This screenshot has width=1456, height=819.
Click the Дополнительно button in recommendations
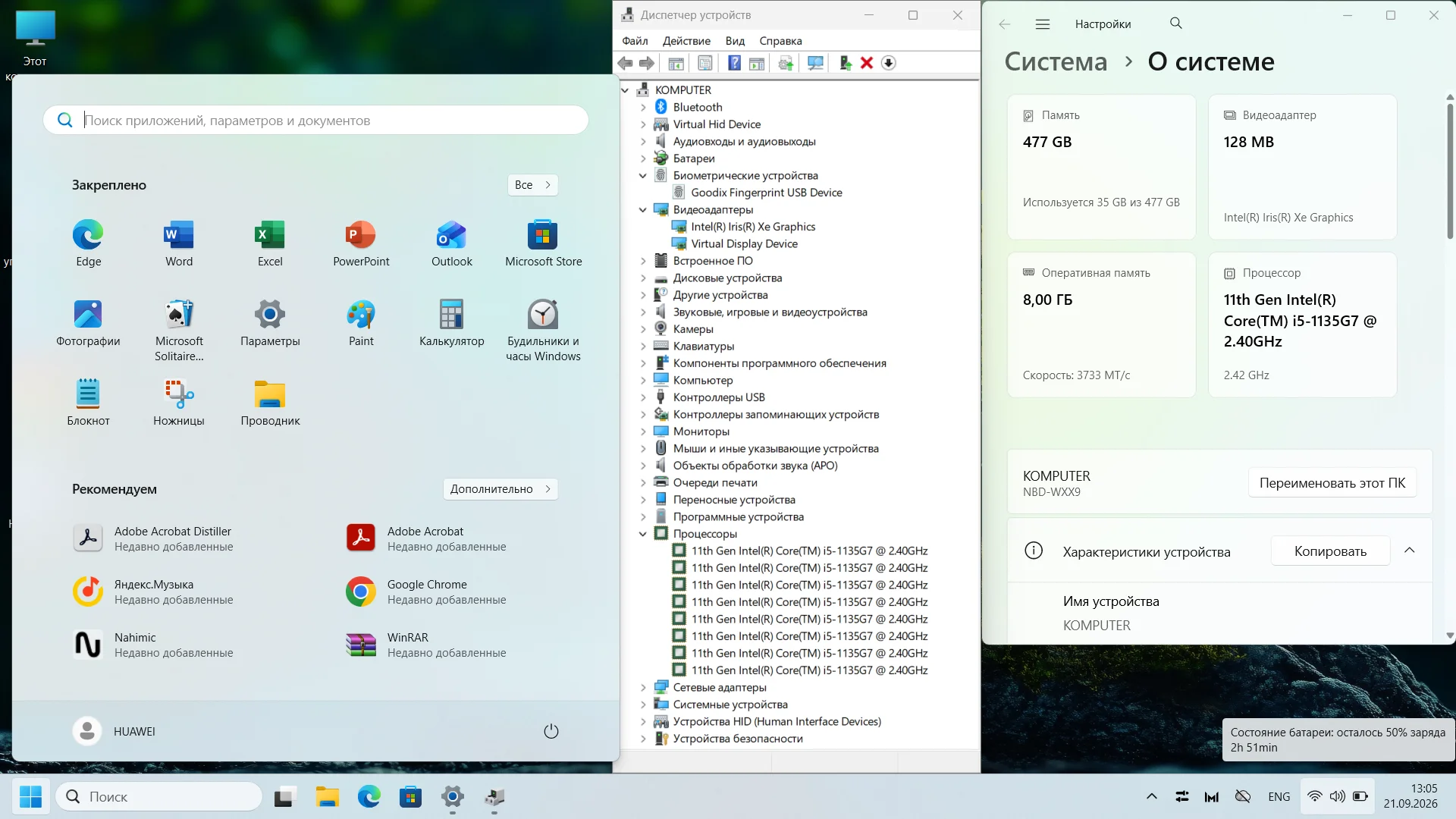click(x=500, y=489)
